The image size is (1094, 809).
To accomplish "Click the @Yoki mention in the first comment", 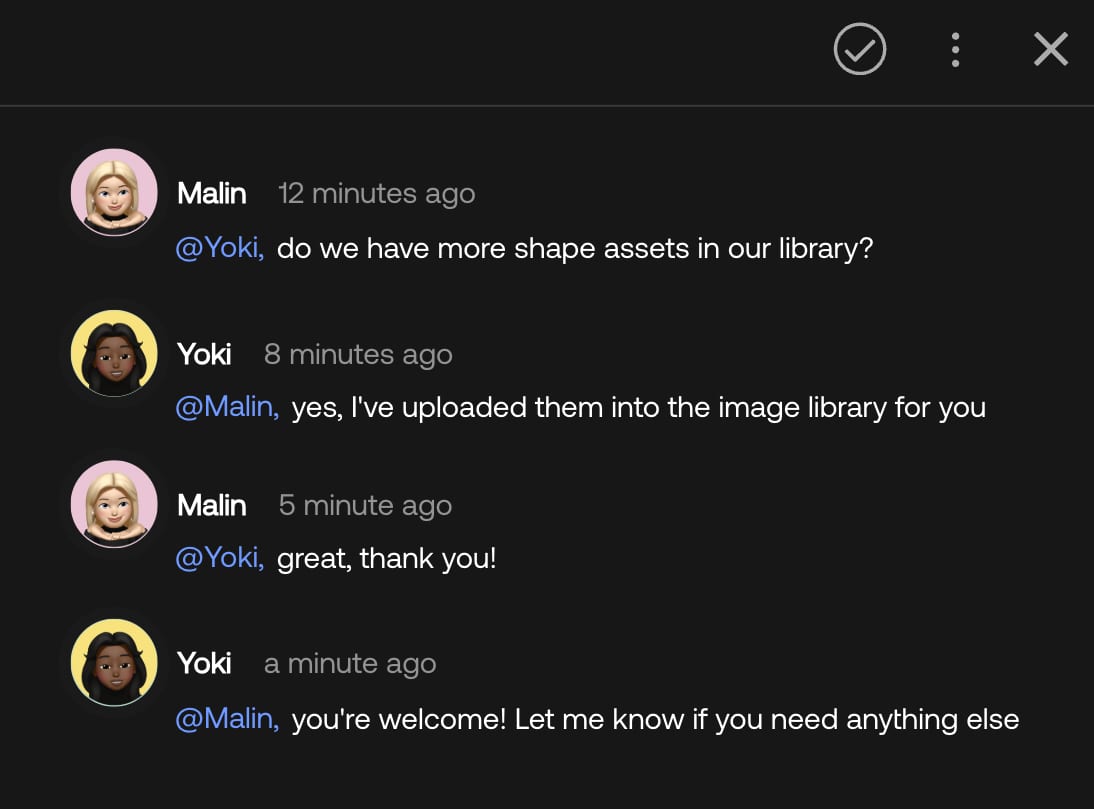I will point(220,247).
